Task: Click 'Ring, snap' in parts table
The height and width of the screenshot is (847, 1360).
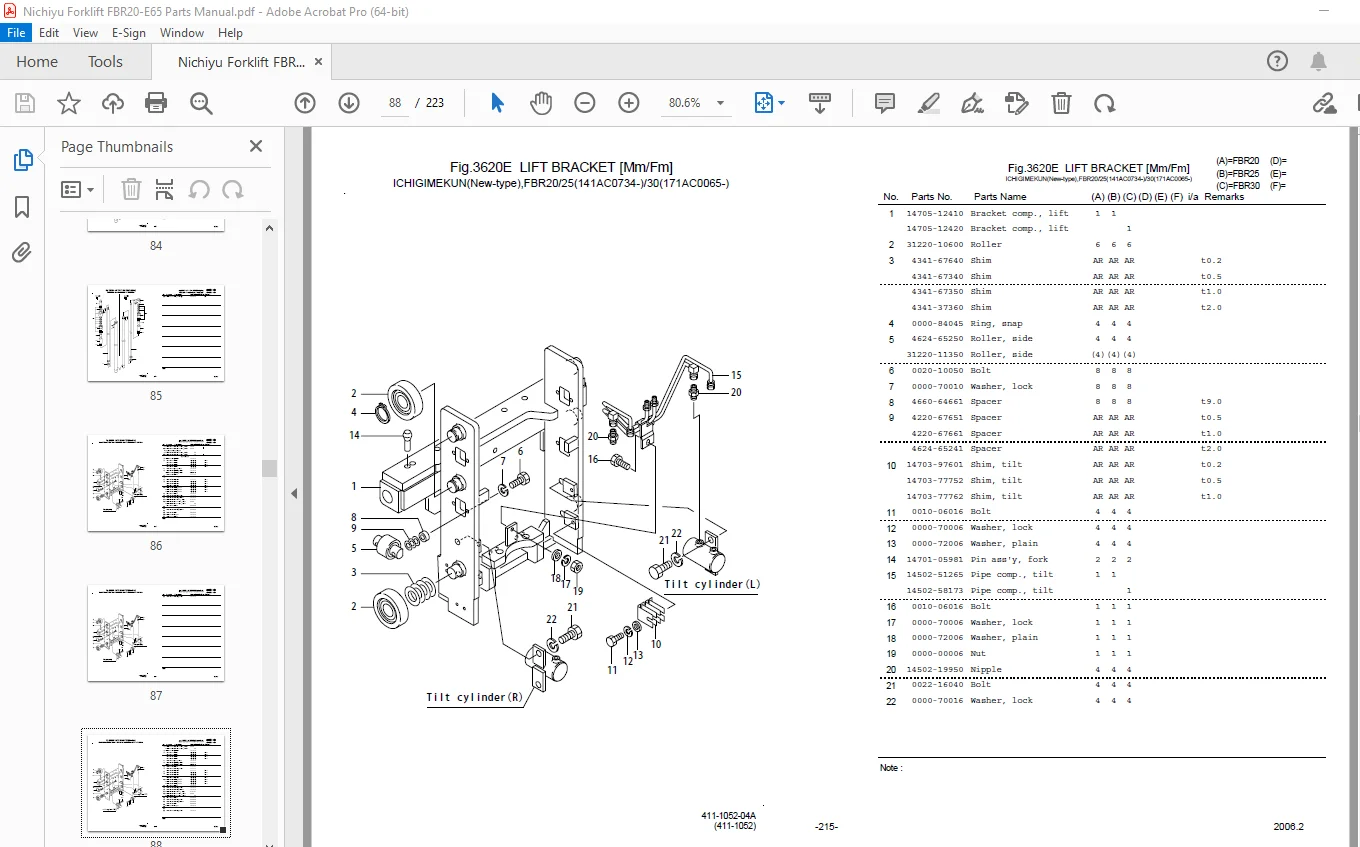Action: [x=996, y=323]
